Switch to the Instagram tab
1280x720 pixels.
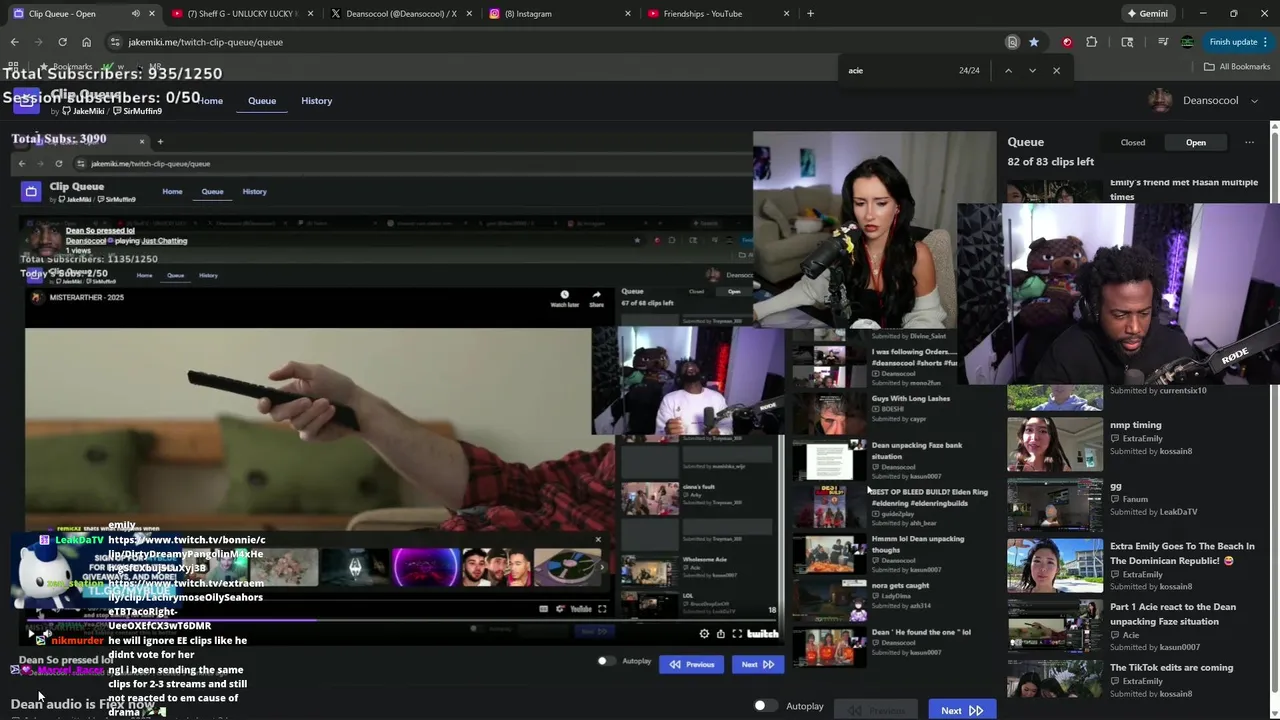[x=558, y=13]
